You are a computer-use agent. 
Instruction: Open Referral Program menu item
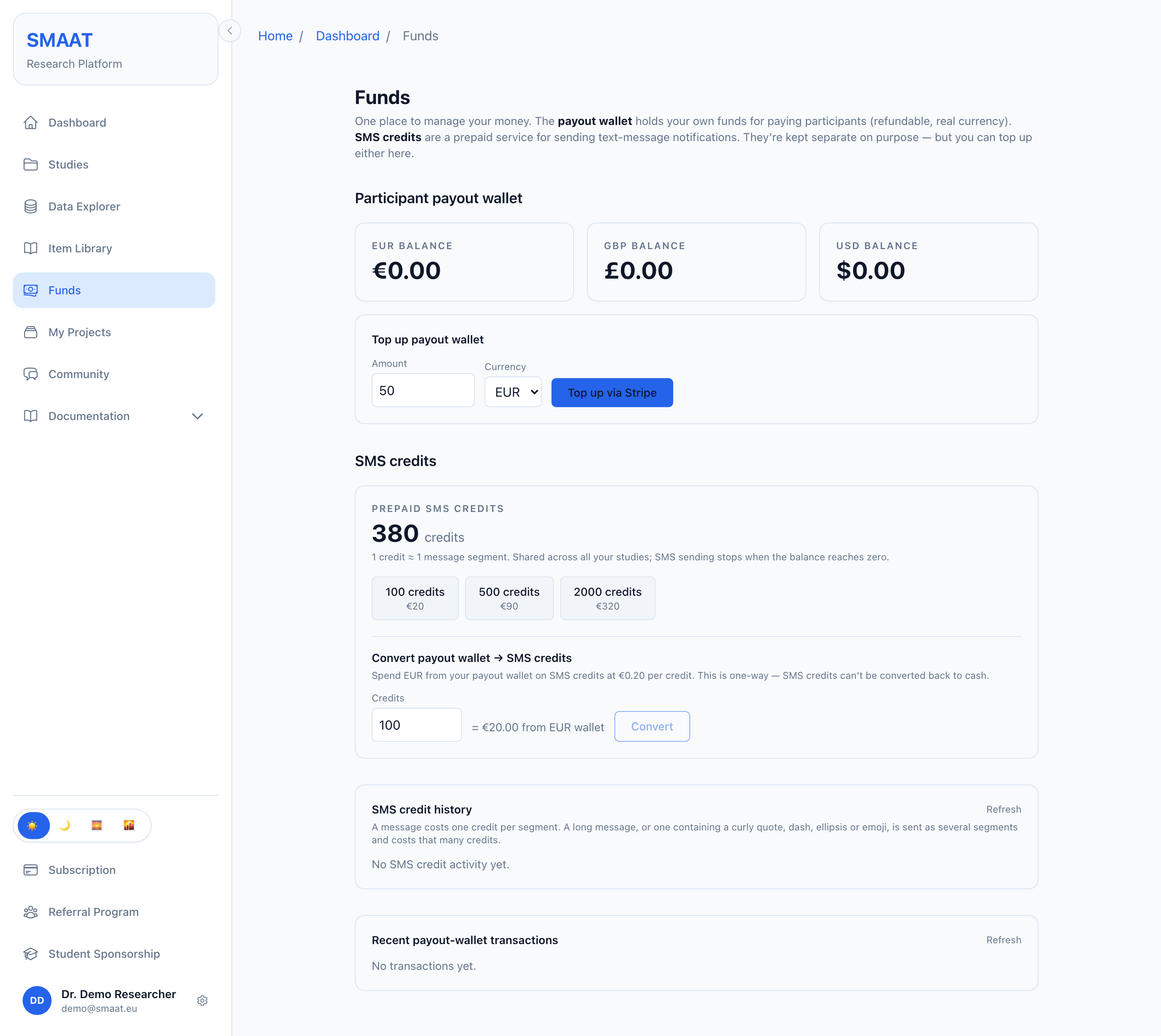point(114,912)
